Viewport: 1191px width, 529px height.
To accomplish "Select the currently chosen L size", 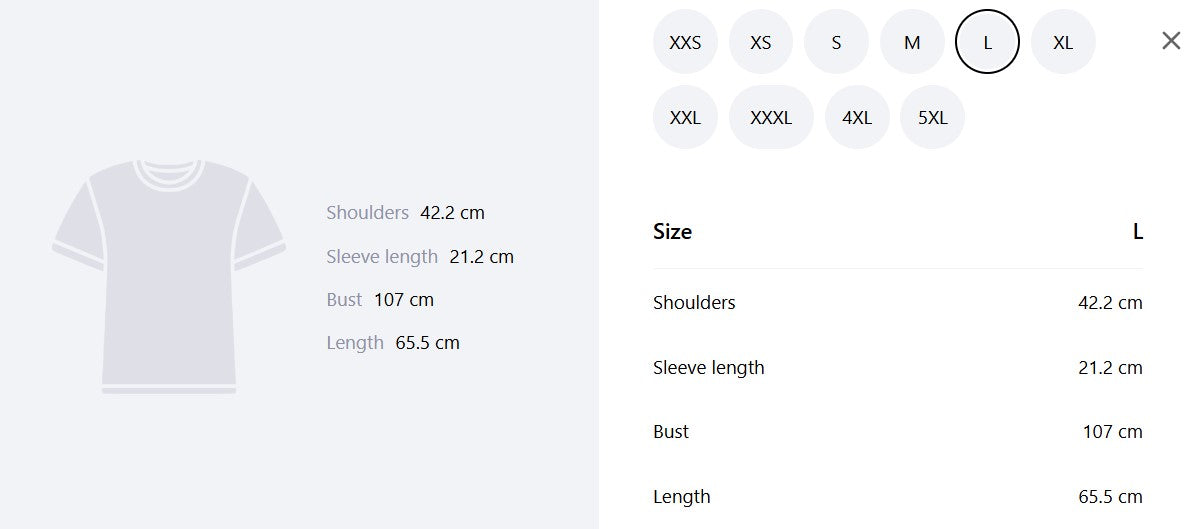I will point(987,42).
